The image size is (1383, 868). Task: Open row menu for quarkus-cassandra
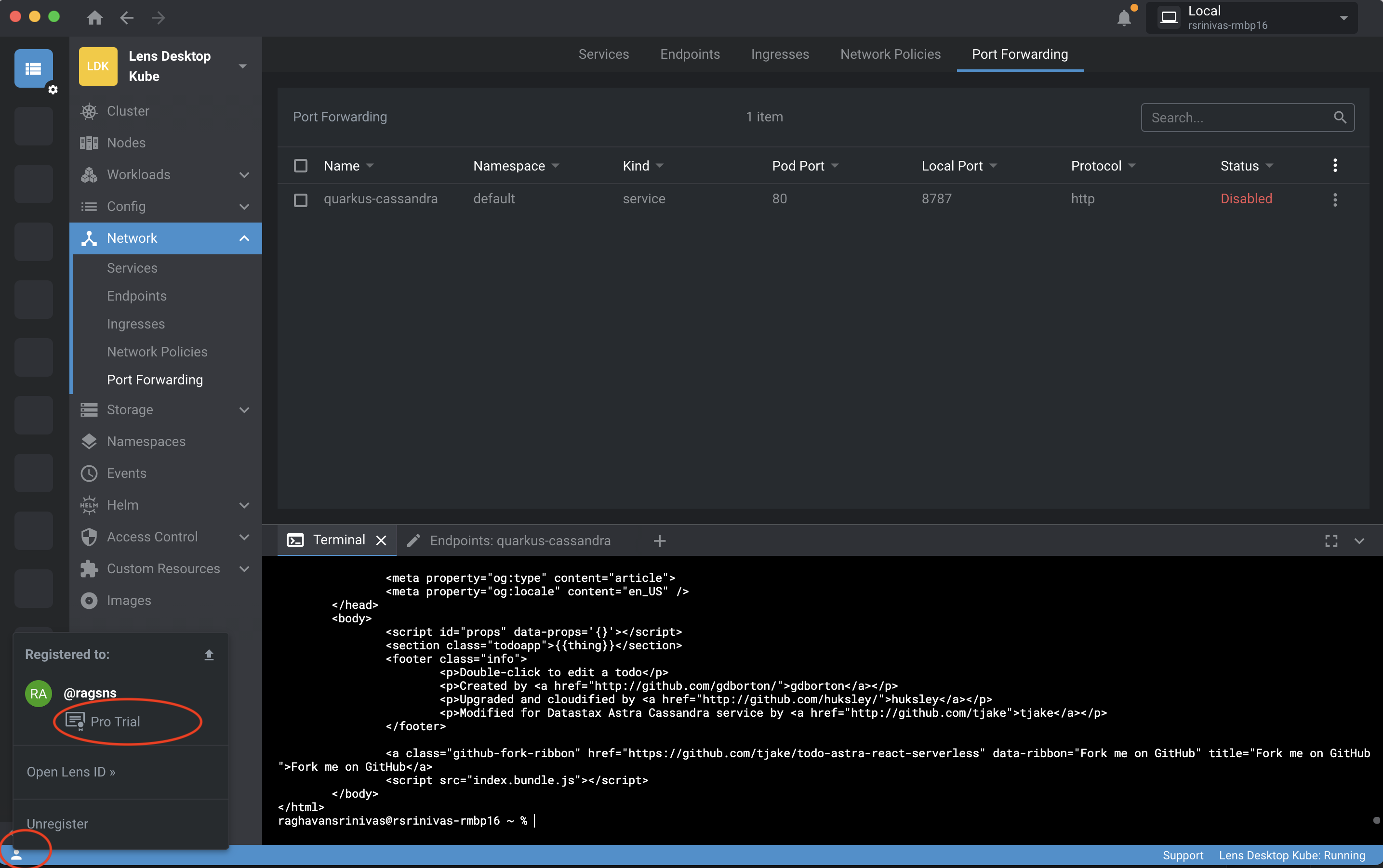[1335, 199]
